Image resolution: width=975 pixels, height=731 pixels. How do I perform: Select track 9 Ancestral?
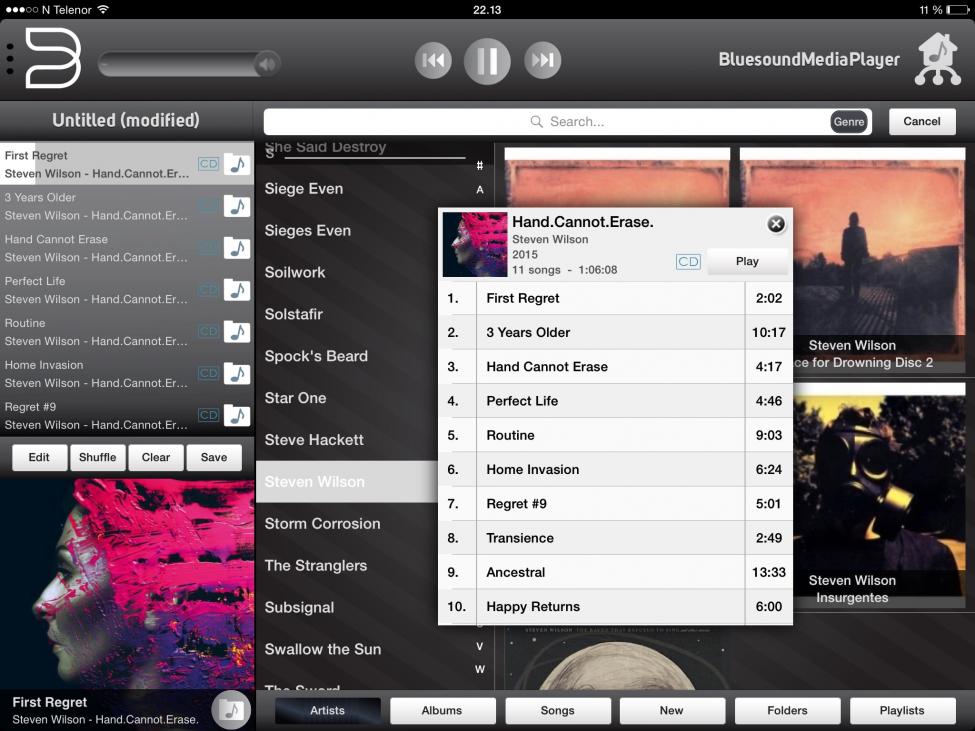coord(616,572)
